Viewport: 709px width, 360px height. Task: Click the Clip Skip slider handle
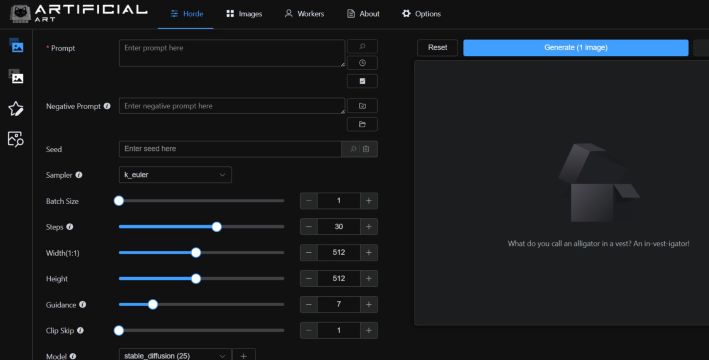[119, 330]
